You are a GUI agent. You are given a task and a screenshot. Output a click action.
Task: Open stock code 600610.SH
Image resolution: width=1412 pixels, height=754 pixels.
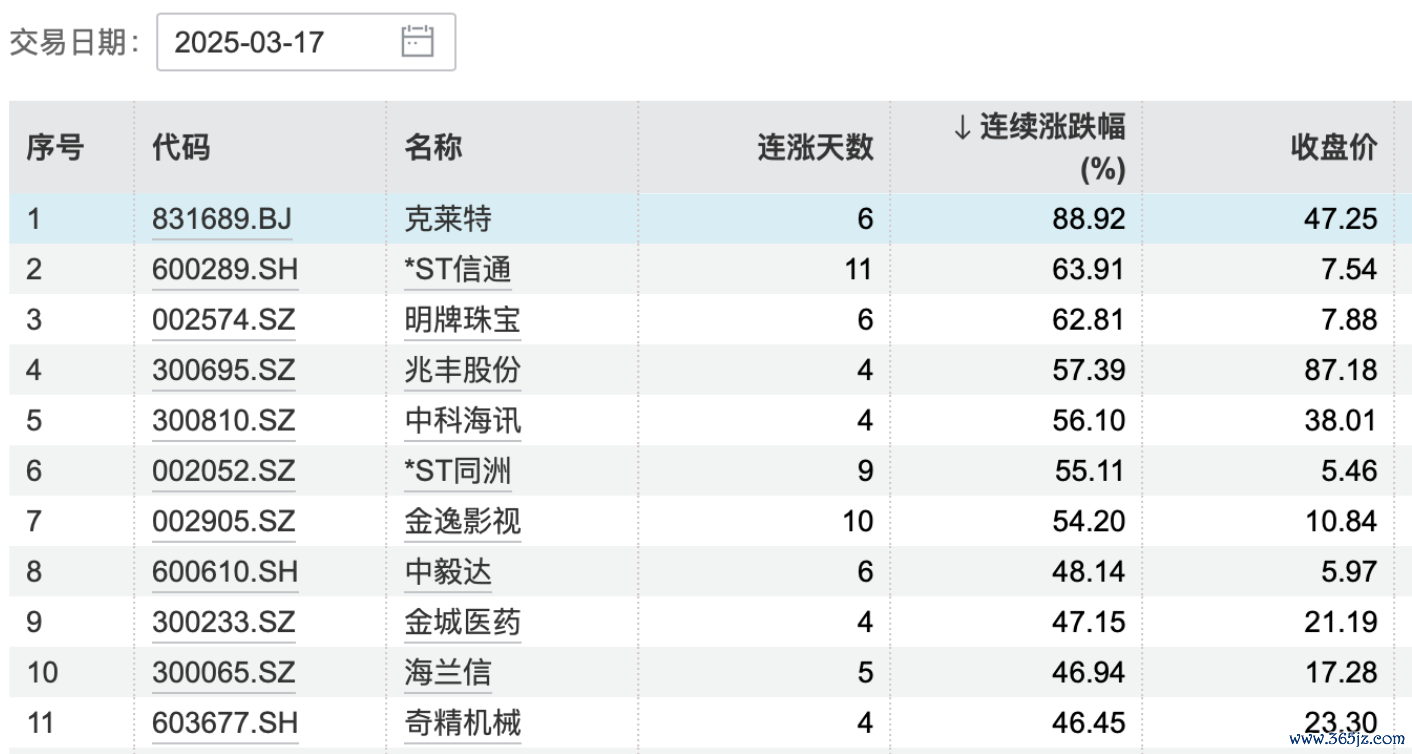225,571
